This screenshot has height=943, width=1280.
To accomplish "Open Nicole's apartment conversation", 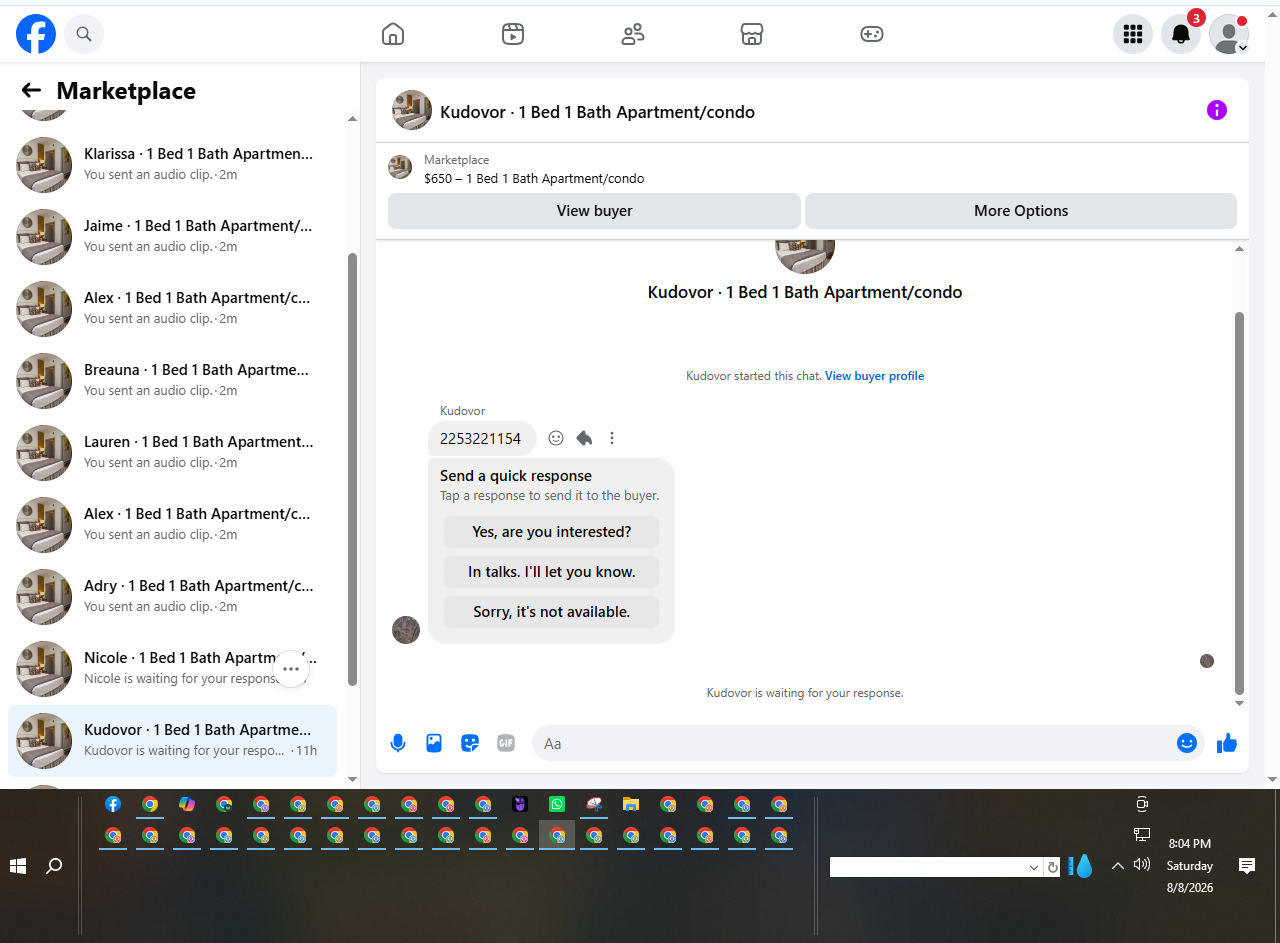I will pos(172,669).
